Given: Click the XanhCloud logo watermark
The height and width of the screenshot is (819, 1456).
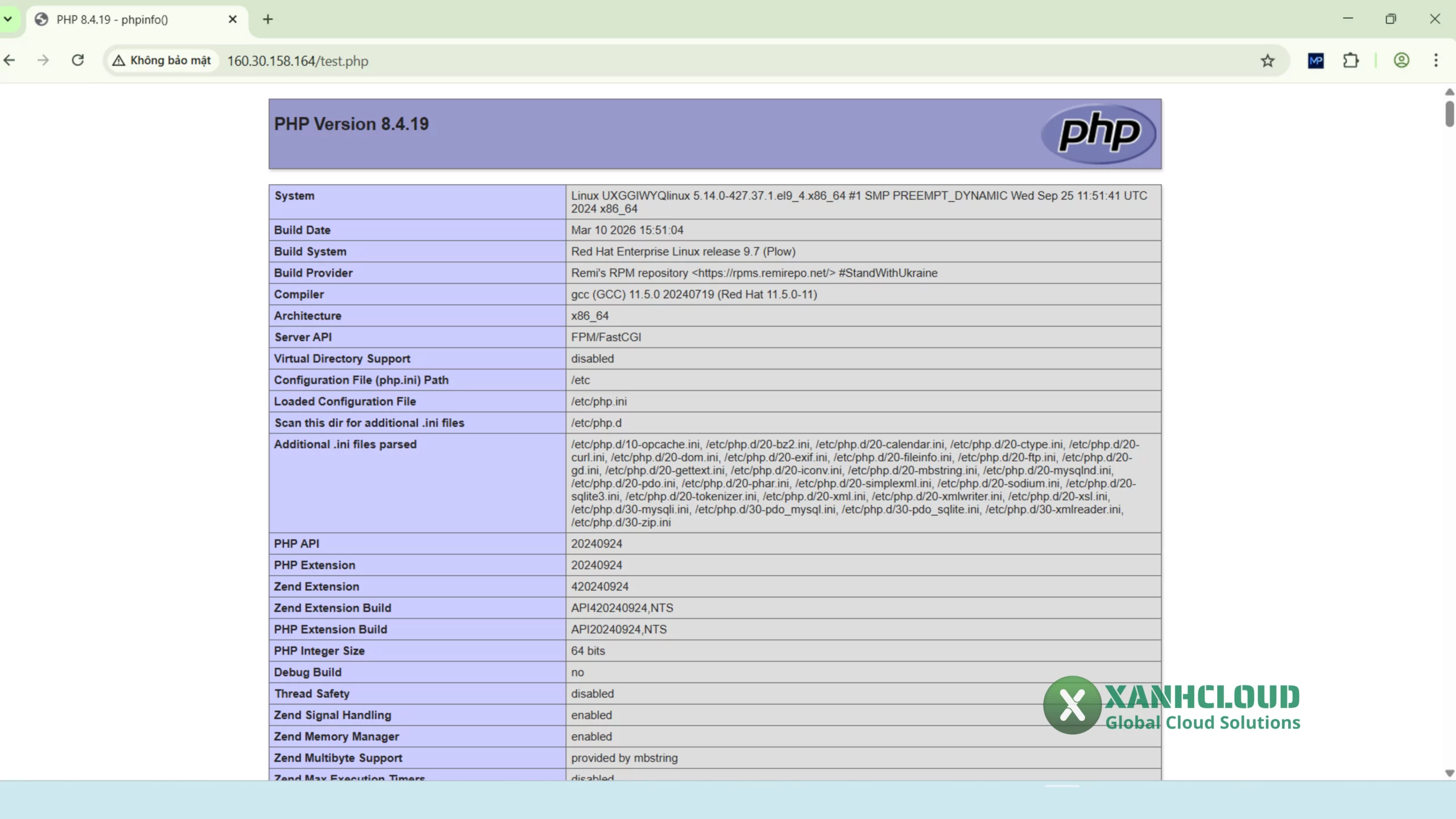Looking at the screenshot, I should 1172,705.
